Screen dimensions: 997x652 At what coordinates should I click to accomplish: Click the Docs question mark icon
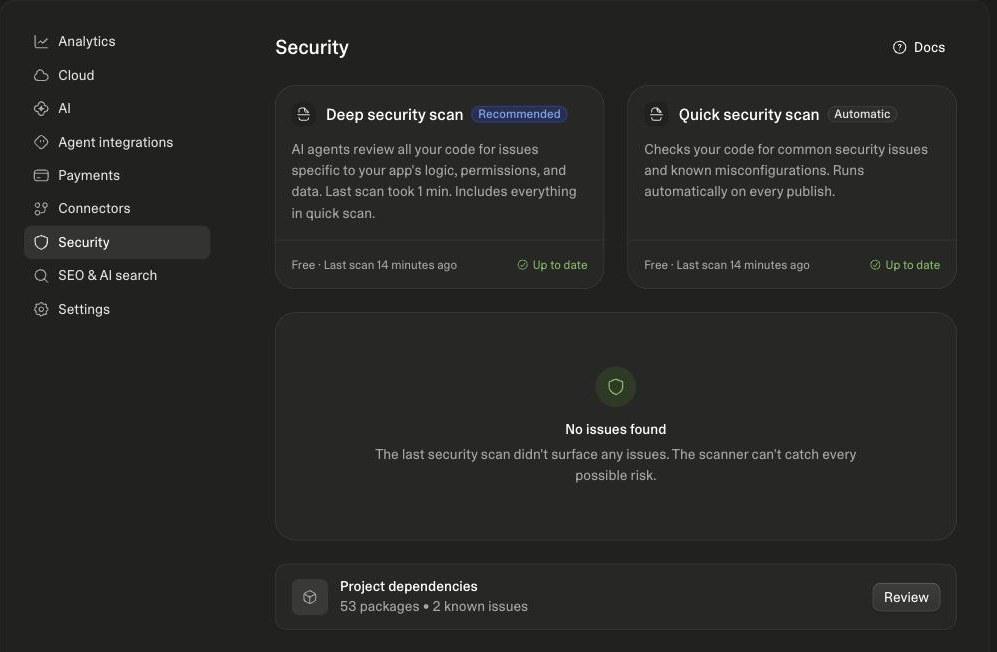899,48
